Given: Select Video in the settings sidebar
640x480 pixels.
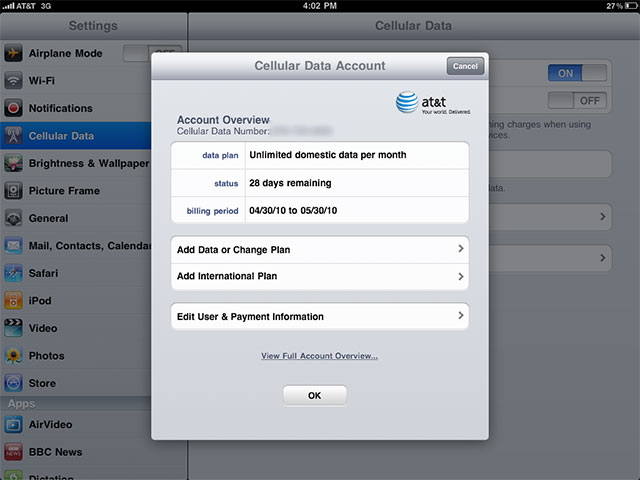Looking at the screenshot, I should click(x=43, y=328).
